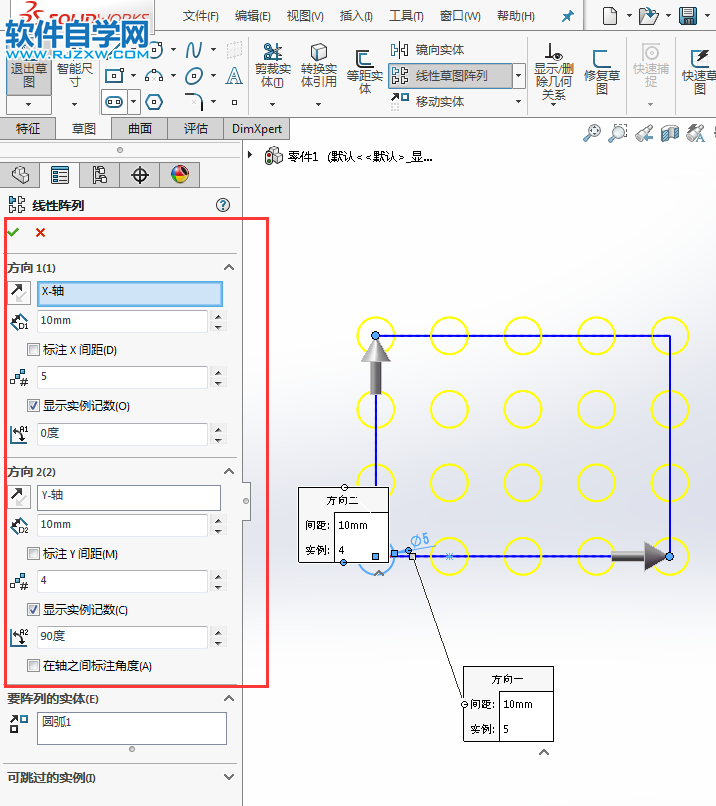Image resolution: width=716 pixels, height=806 pixels.
Task: Pin the menu bar with pushpin
Action: click(x=567, y=16)
